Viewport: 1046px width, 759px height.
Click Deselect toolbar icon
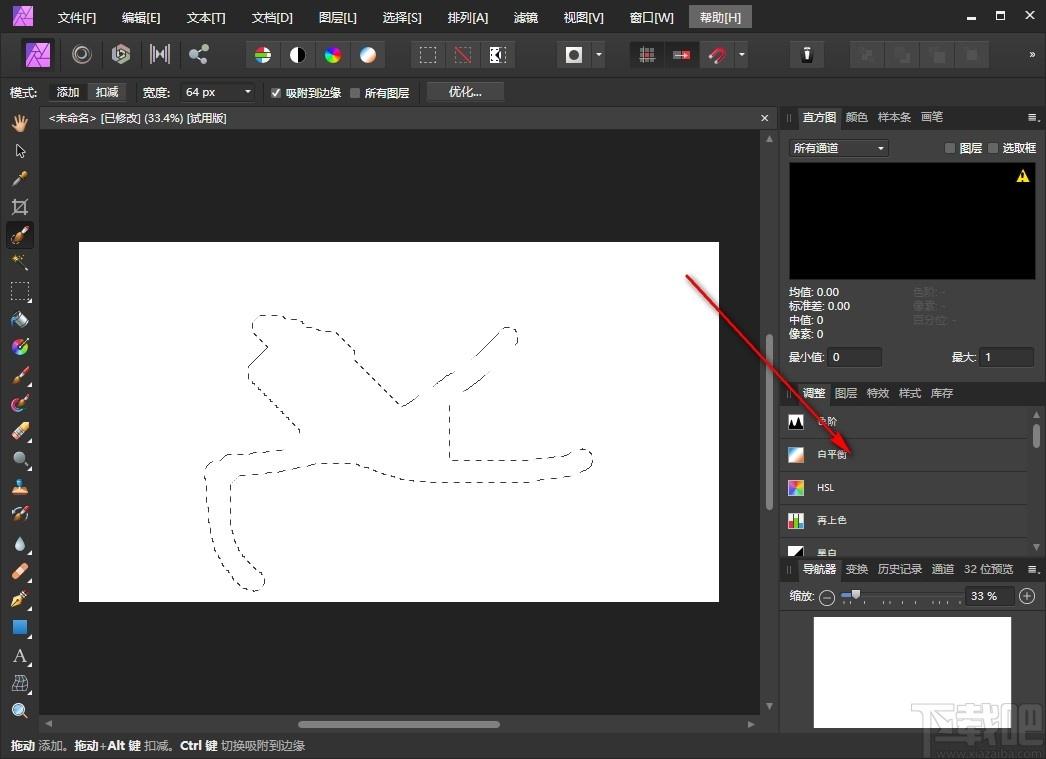click(x=462, y=55)
